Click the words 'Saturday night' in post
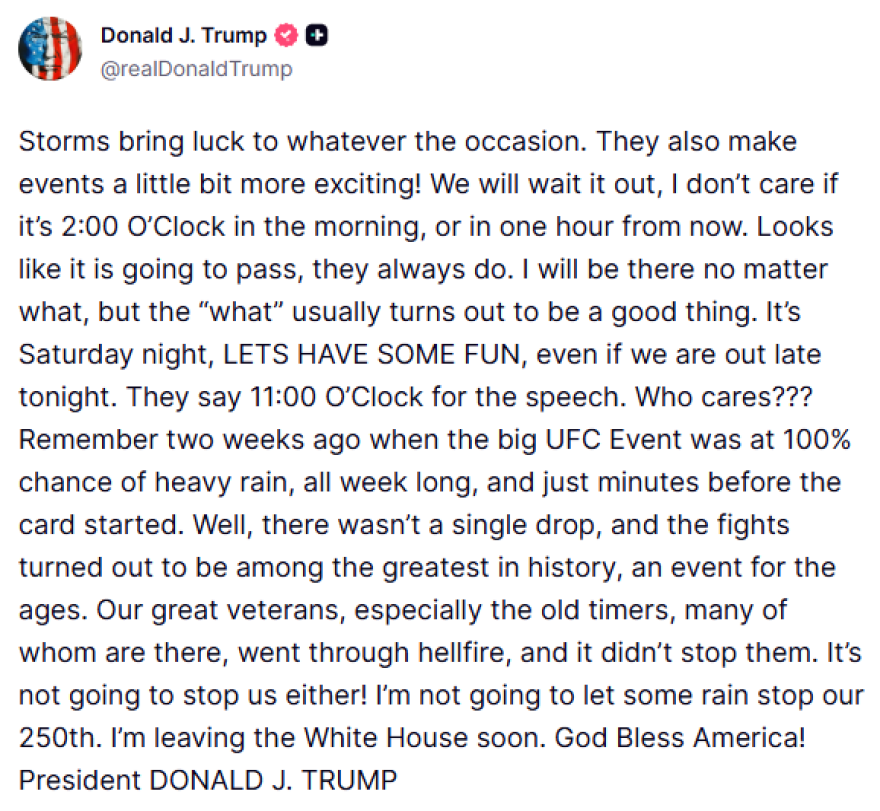 click(x=113, y=355)
